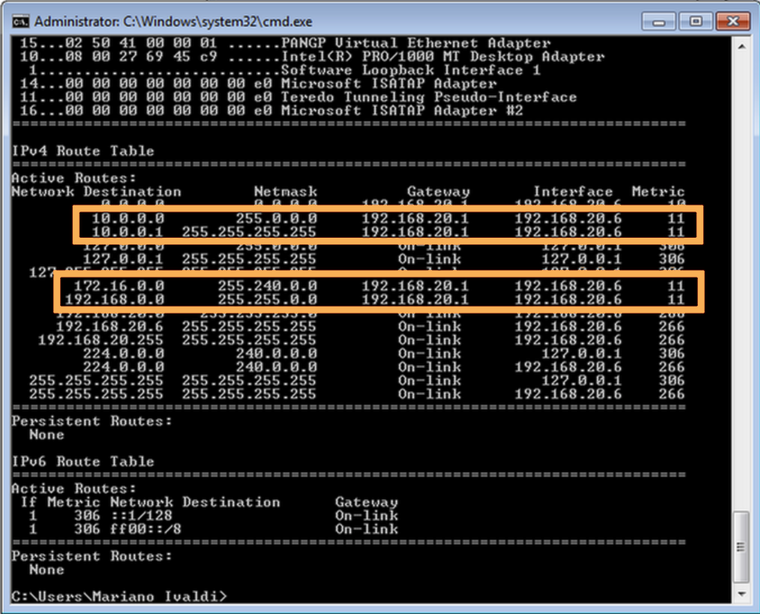Click the 10.0.0.0 destination entry
Image resolution: width=760 pixels, height=614 pixels.
[128, 219]
